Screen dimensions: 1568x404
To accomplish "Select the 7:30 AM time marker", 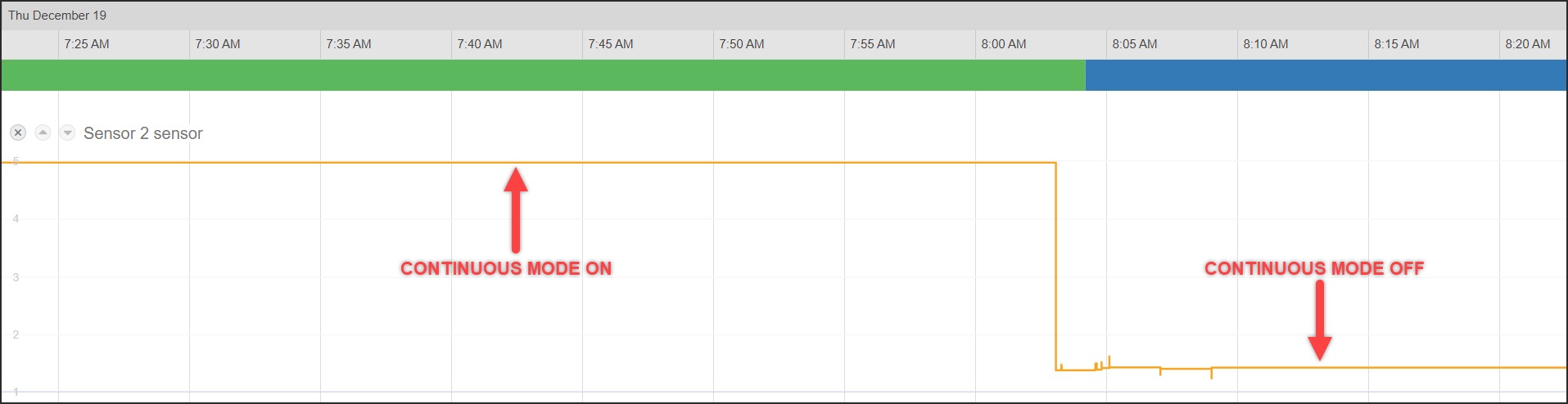I will 218,44.
